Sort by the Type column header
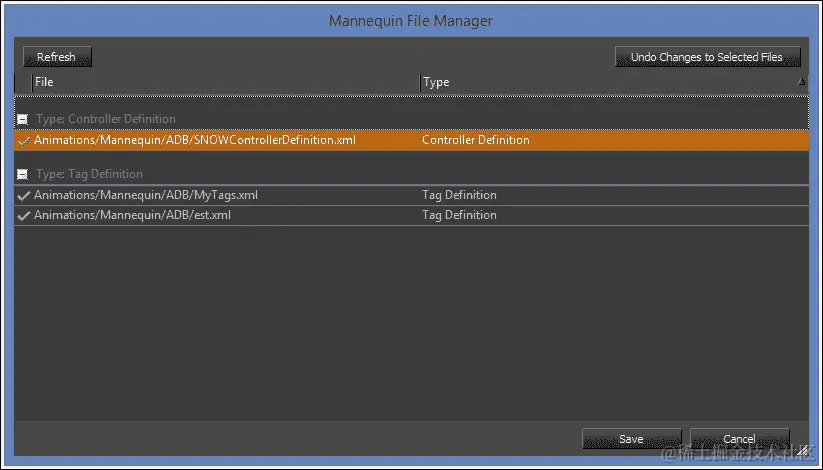 tap(614, 82)
